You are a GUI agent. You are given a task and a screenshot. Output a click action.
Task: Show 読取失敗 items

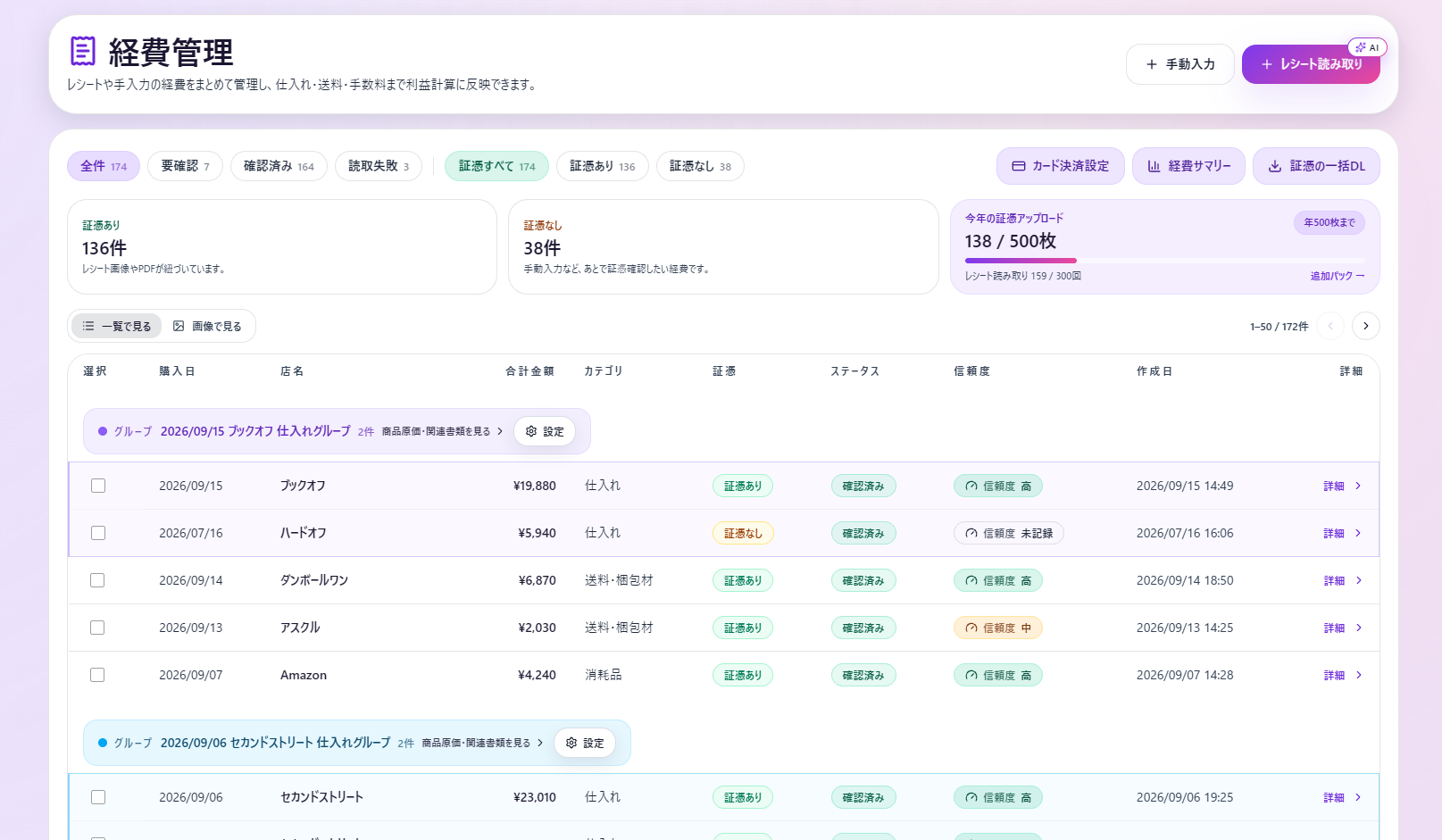click(x=379, y=166)
